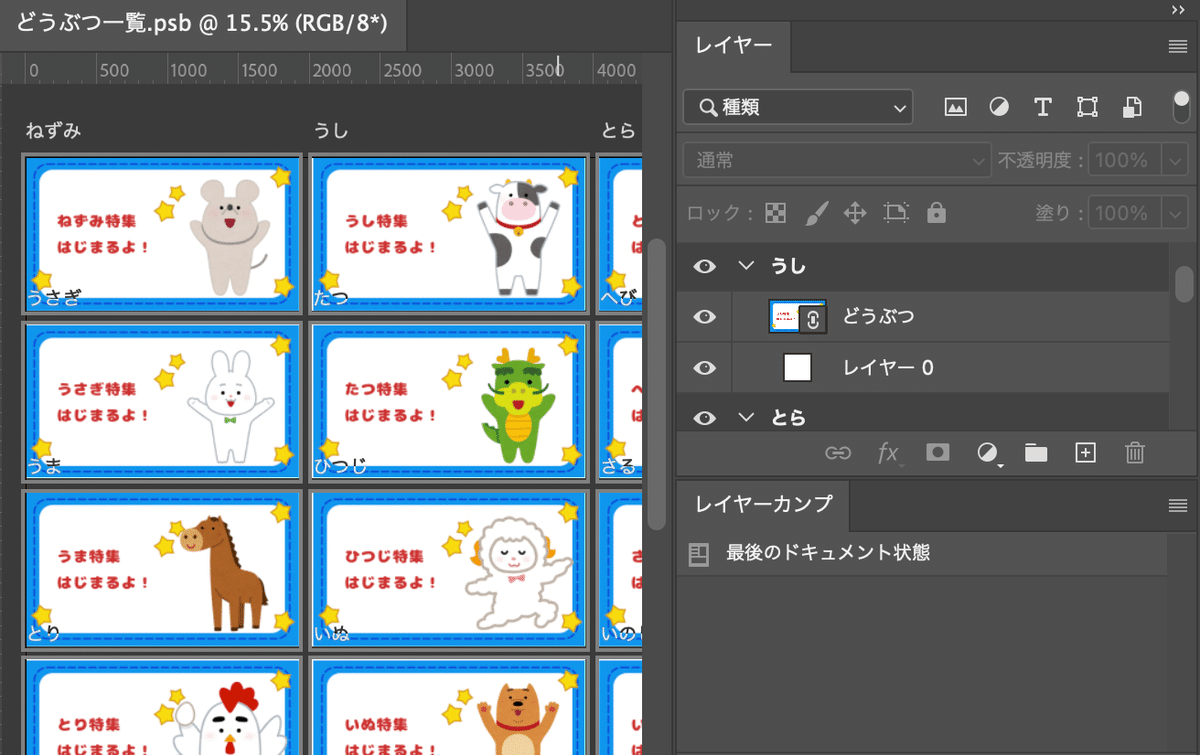Select the とら group name
Image resolution: width=1200 pixels, height=755 pixels.
(788, 418)
